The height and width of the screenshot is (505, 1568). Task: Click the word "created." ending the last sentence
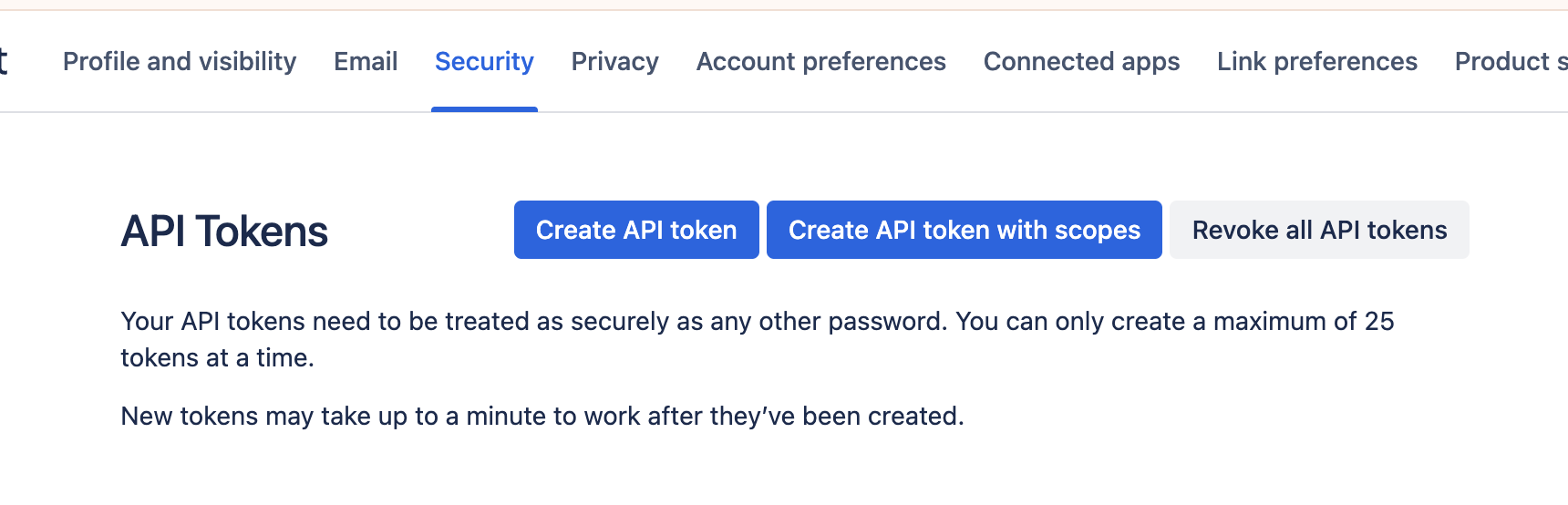tap(915, 417)
